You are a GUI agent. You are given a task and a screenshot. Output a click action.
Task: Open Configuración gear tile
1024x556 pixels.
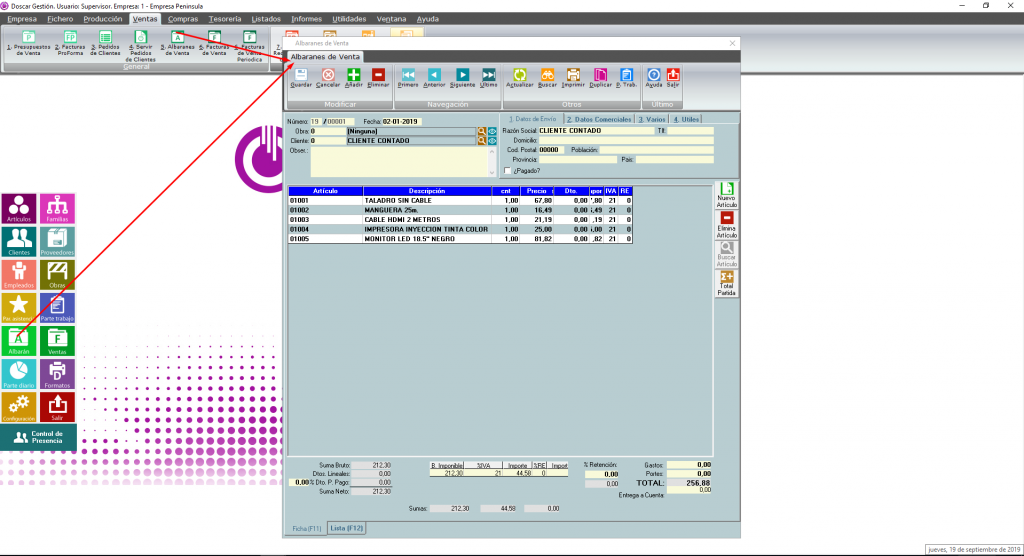point(19,408)
